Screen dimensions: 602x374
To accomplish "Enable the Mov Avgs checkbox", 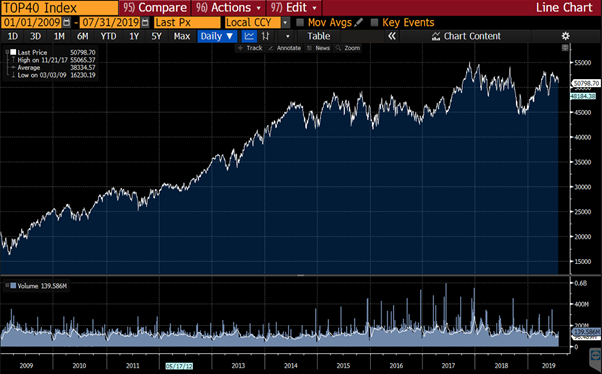I will 300,23.
